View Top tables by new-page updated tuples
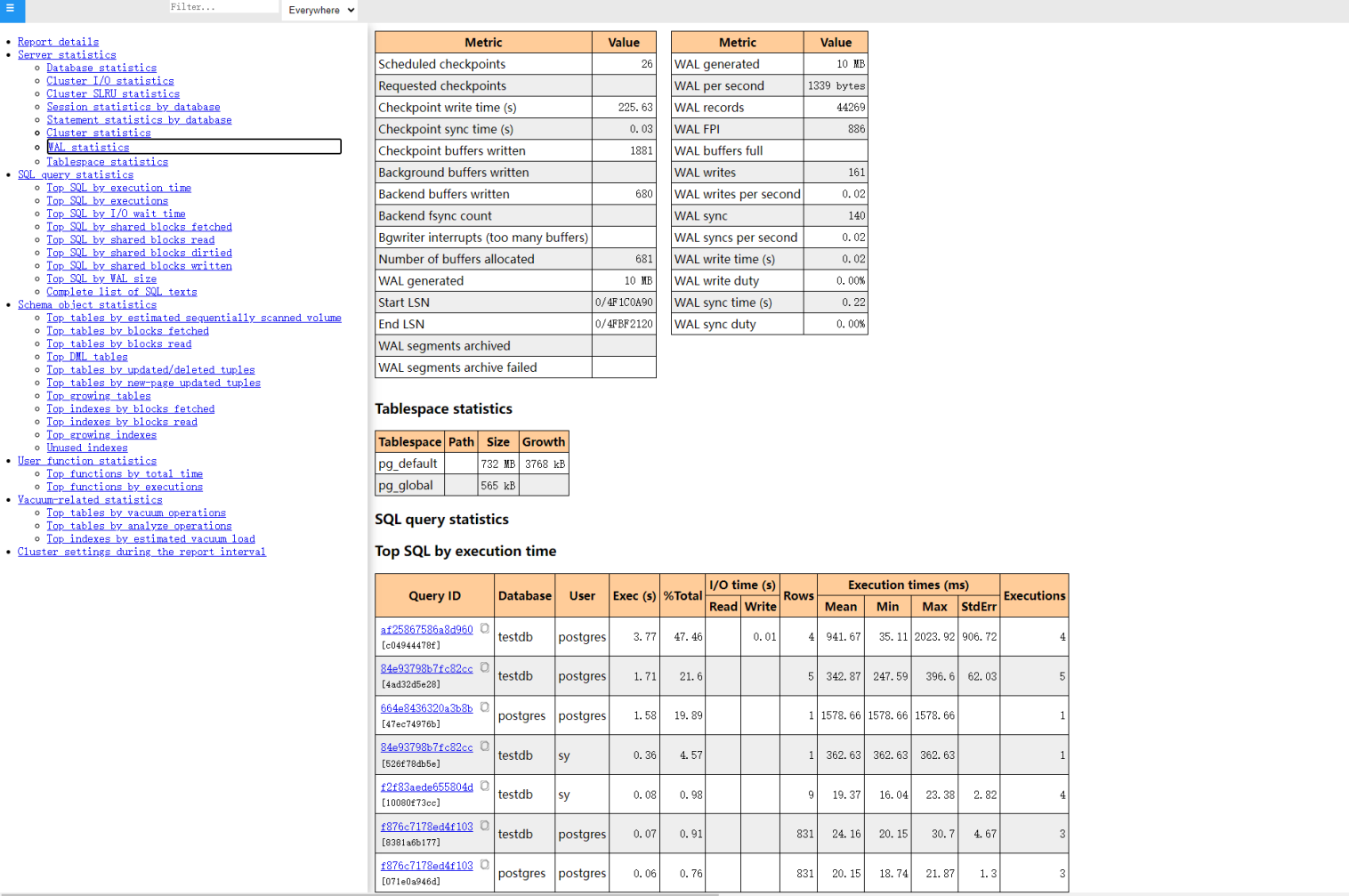This screenshot has height=896, width=1349. pos(154,383)
